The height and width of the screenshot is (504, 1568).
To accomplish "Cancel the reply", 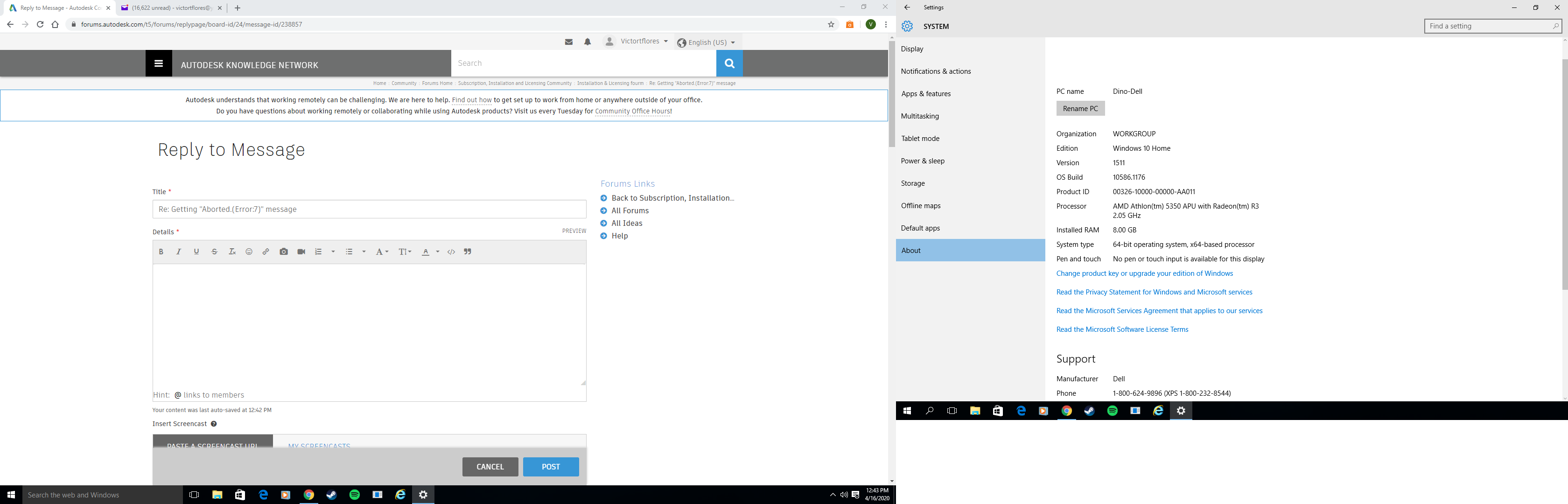I will (x=490, y=467).
